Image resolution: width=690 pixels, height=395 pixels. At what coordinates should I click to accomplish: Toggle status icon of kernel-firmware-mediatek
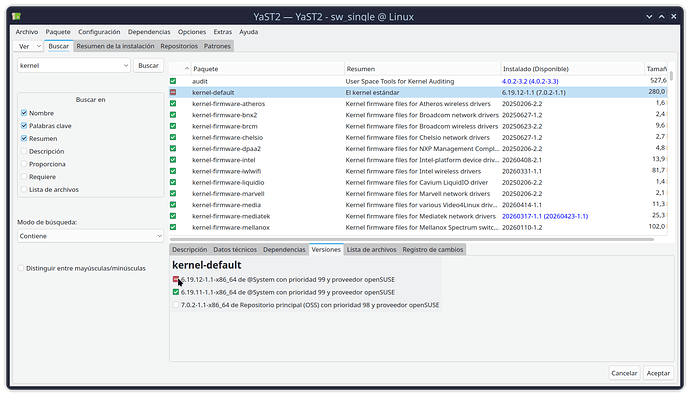coord(173,216)
